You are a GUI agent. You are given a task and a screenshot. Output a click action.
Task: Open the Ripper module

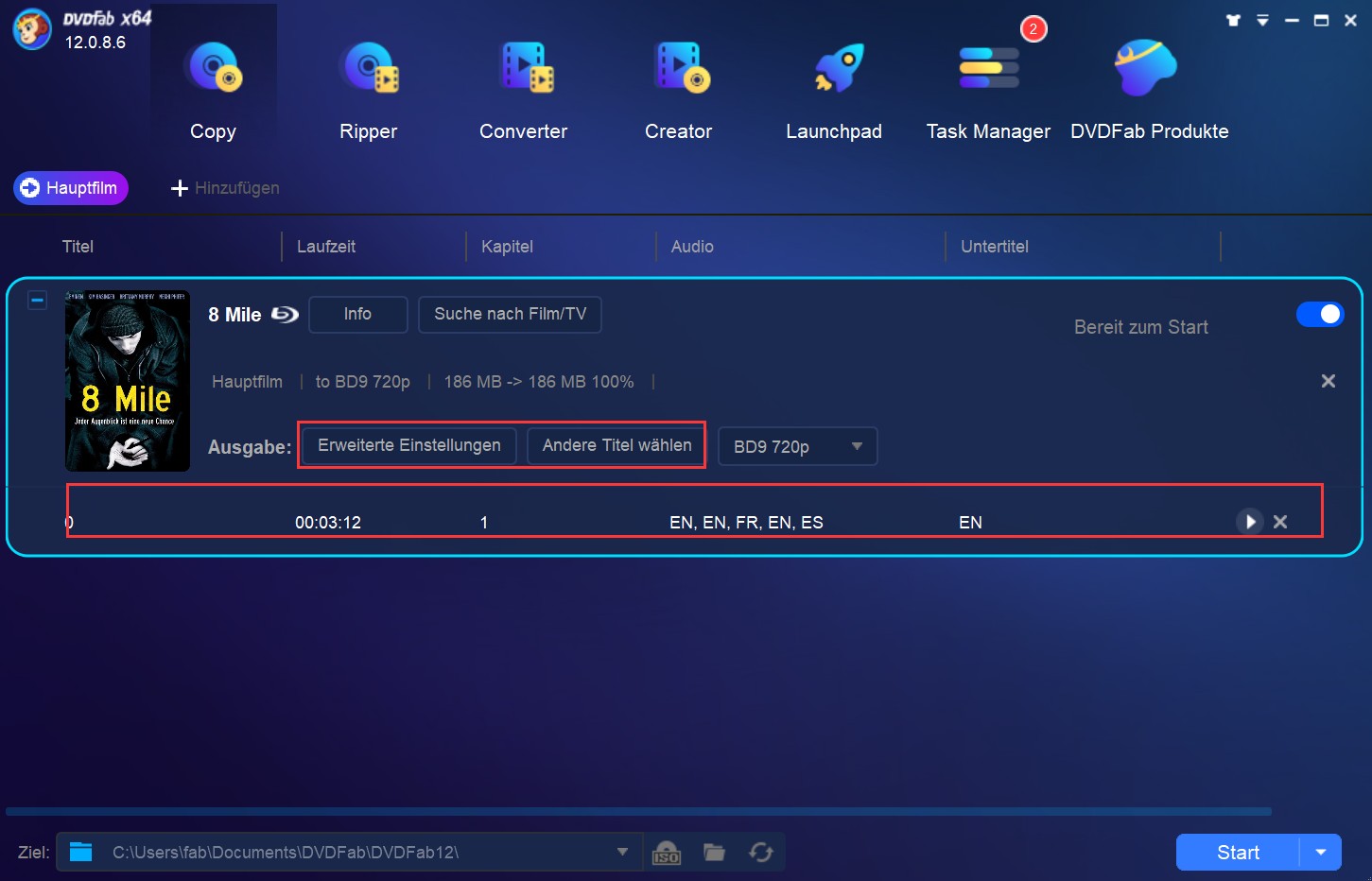(369, 91)
